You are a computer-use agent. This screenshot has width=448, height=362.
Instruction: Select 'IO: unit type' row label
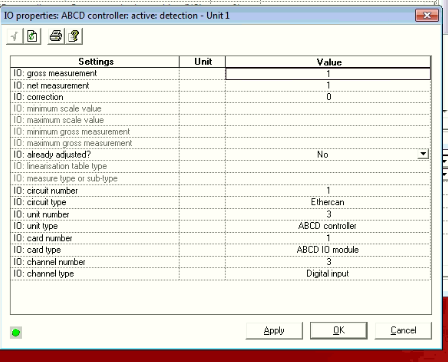(x=35, y=226)
